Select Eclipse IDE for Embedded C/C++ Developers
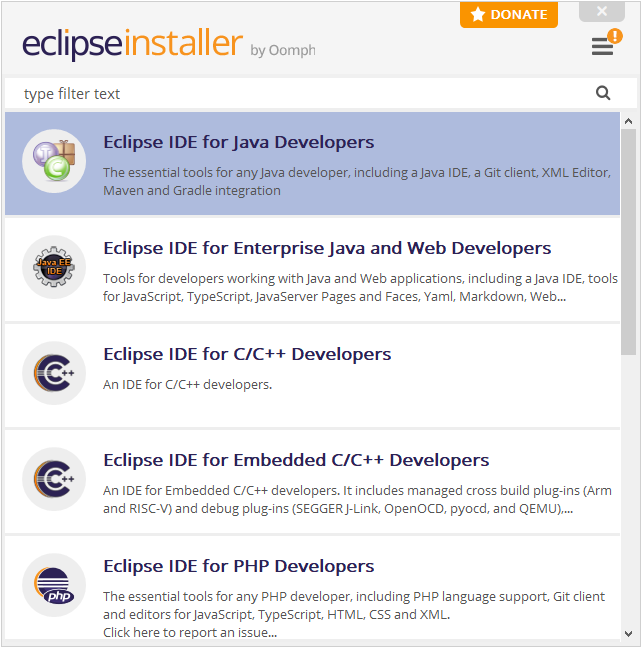Image resolution: width=642 pixels, height=648 pixels. (312, 482)
